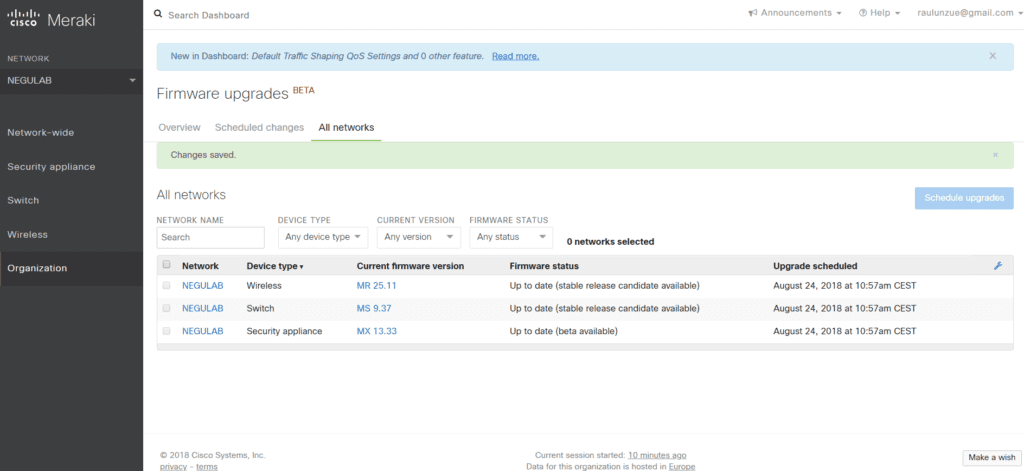
Task: Expand the Help menu
Action: coord(880,13)
